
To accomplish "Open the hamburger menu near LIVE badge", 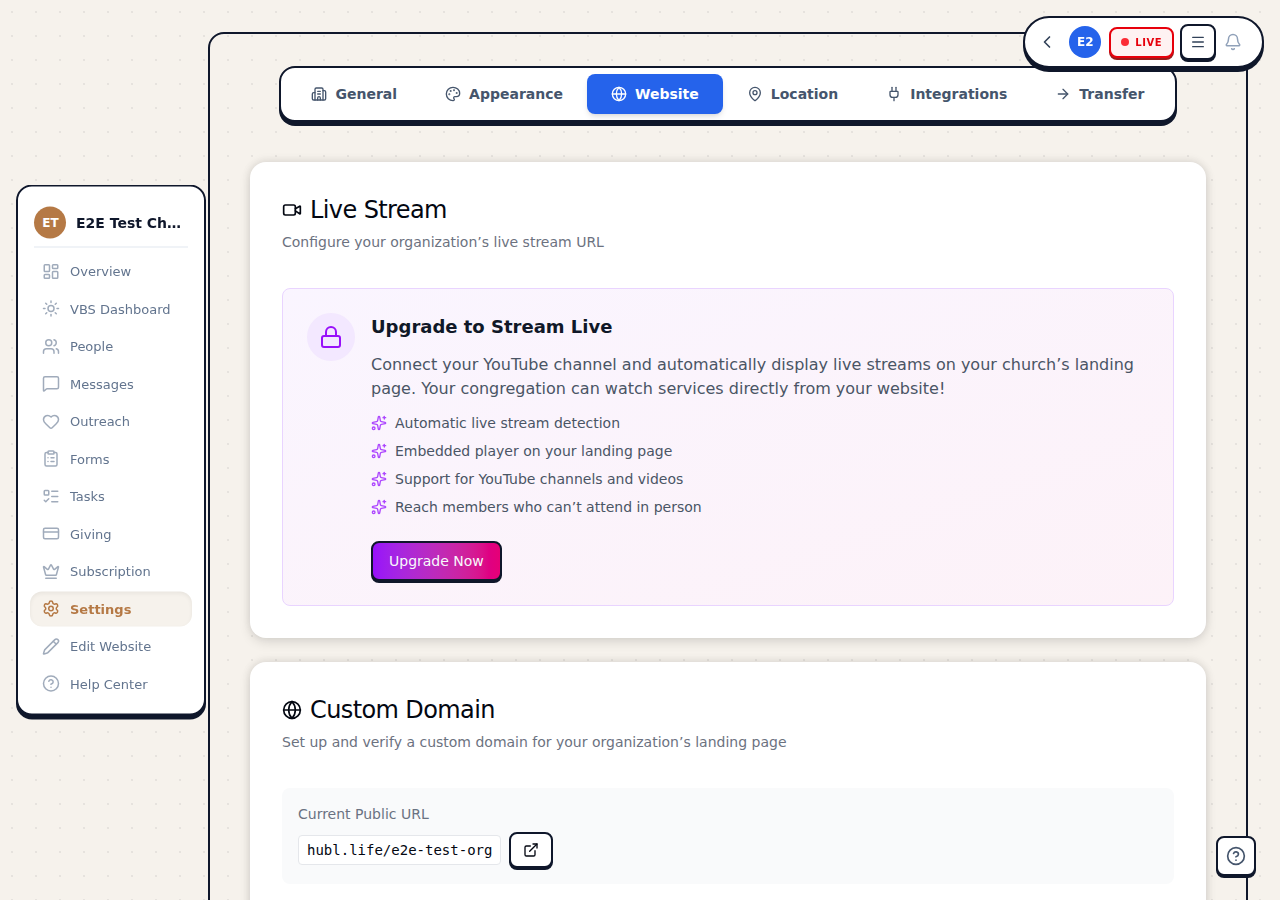I will click(x=1197, y=42).
